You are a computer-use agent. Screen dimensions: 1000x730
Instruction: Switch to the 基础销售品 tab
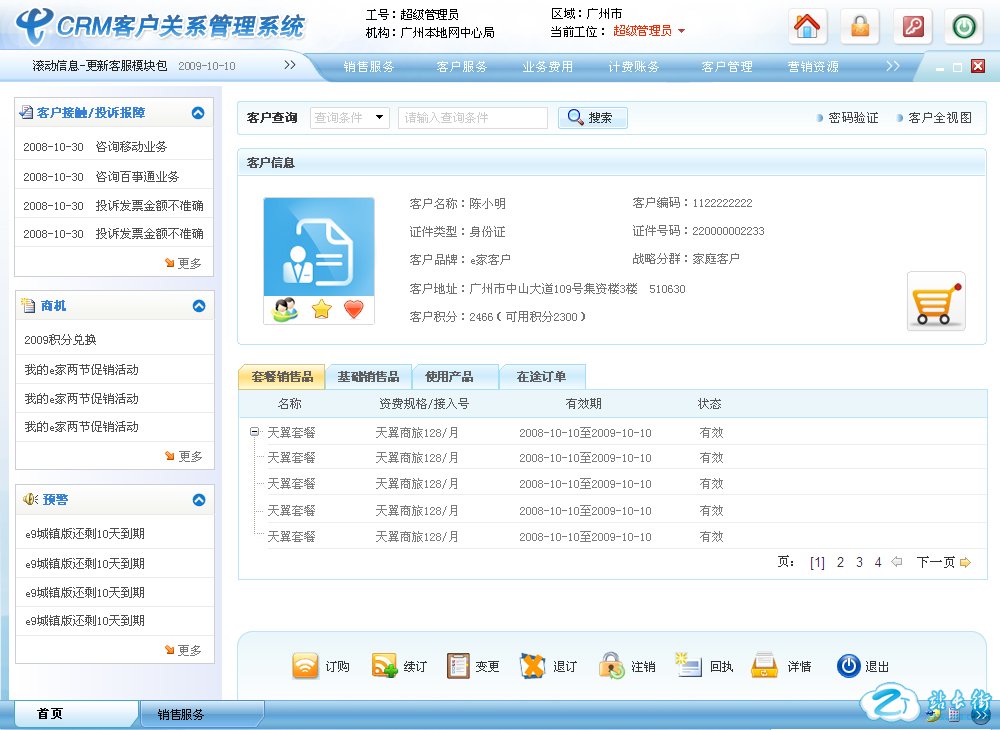(368, 377)
